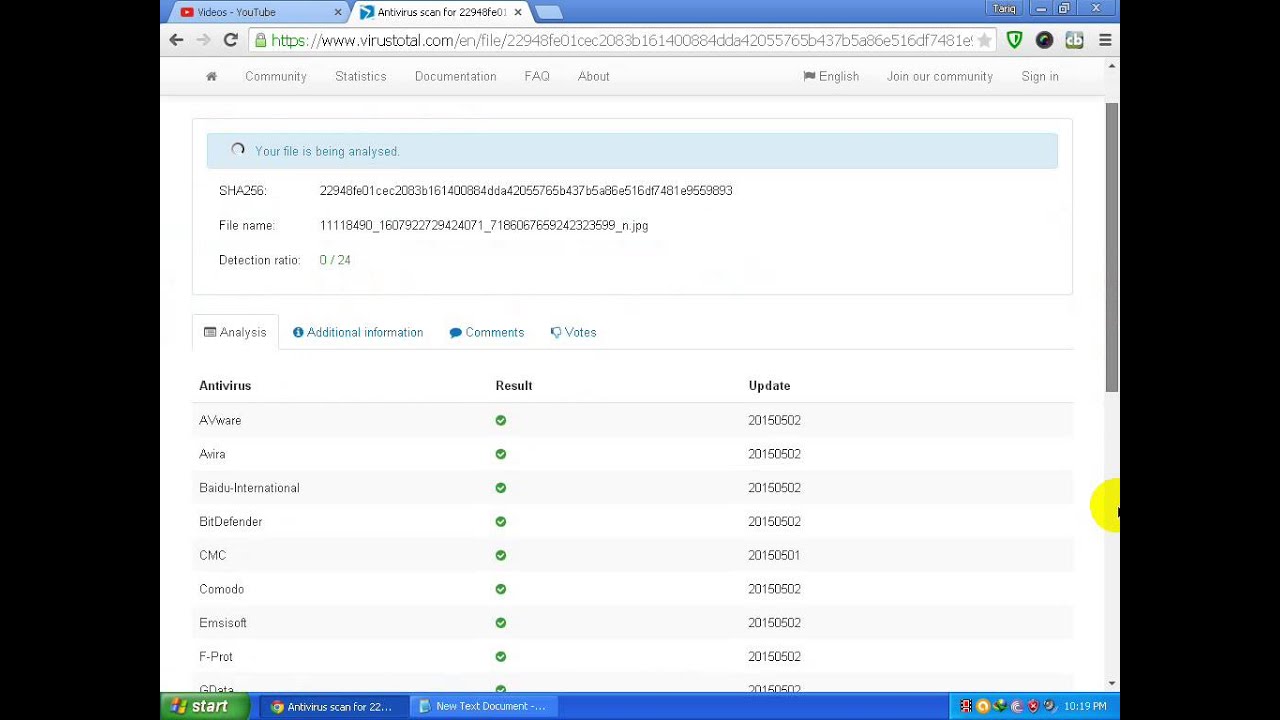Click the green check for Avira
This screenshot has width=1280, height=720.
(501, 454)
